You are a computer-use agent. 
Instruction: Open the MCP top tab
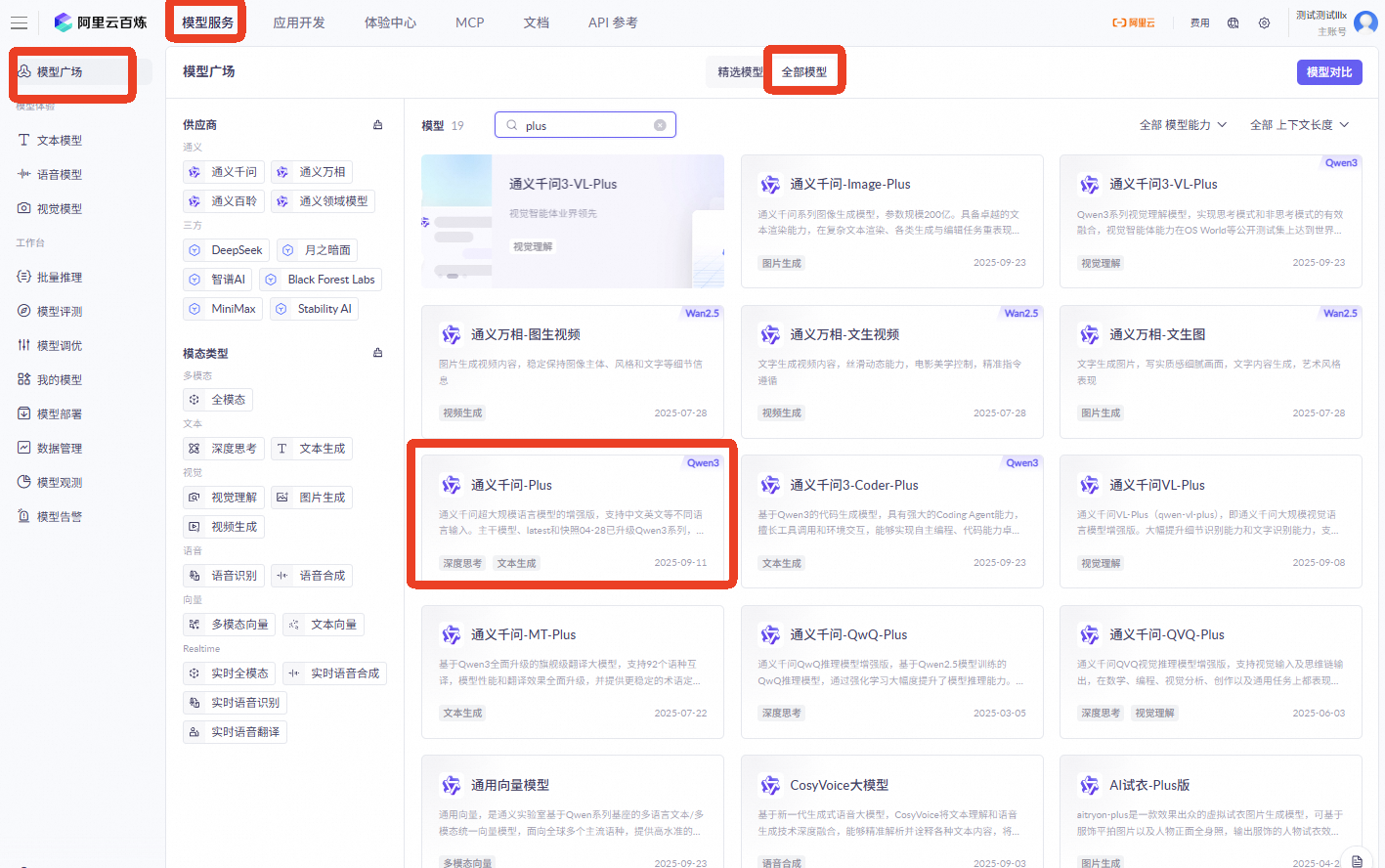click(470, 22)
